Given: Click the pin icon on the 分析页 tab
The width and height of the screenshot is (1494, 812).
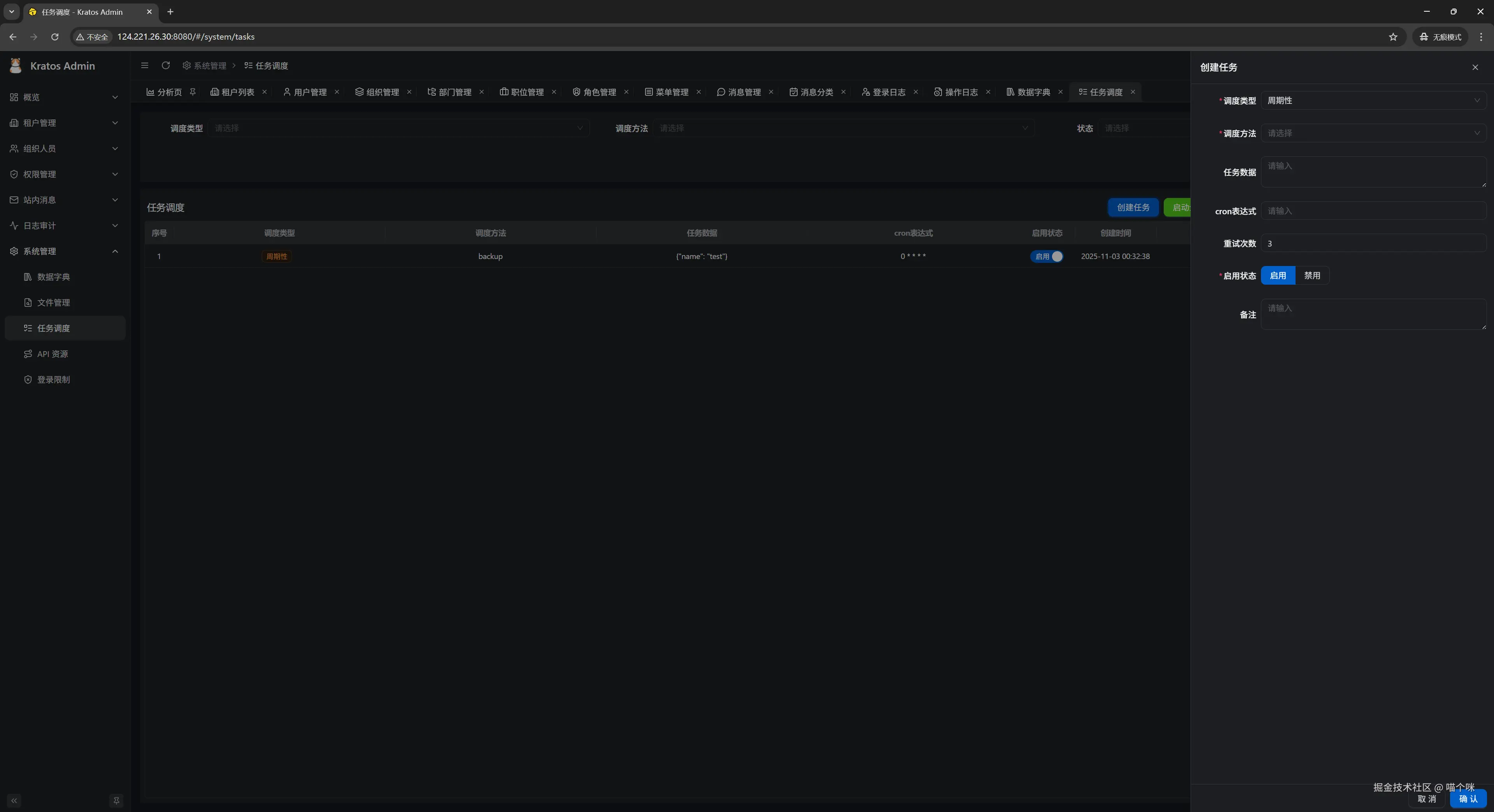Looking at the screenshot, I should point(193,91).
